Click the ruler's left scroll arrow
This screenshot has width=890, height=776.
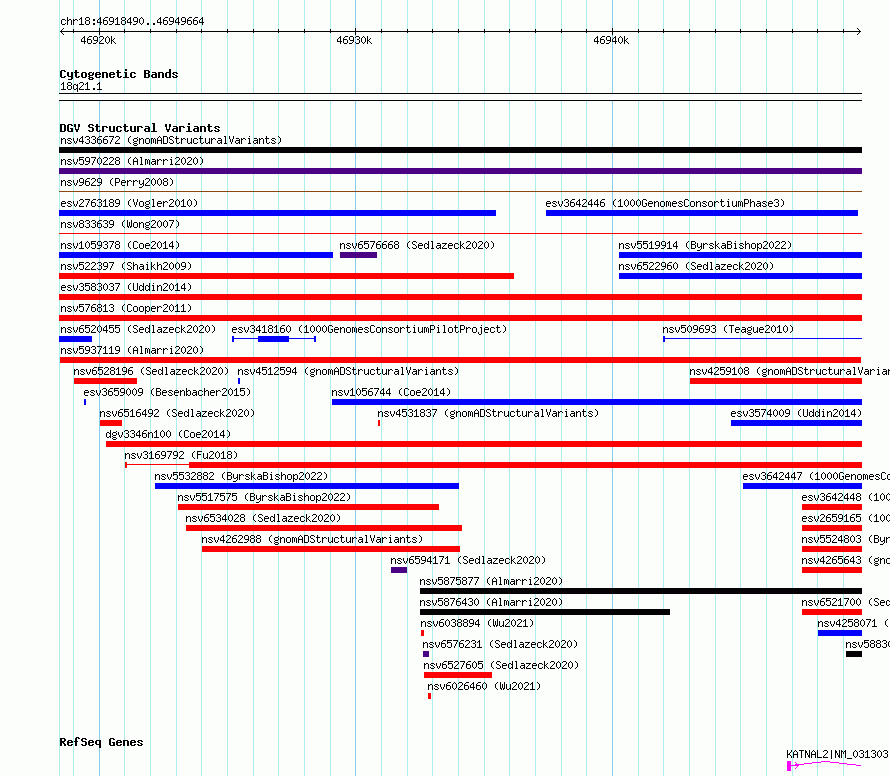point(62,31)
